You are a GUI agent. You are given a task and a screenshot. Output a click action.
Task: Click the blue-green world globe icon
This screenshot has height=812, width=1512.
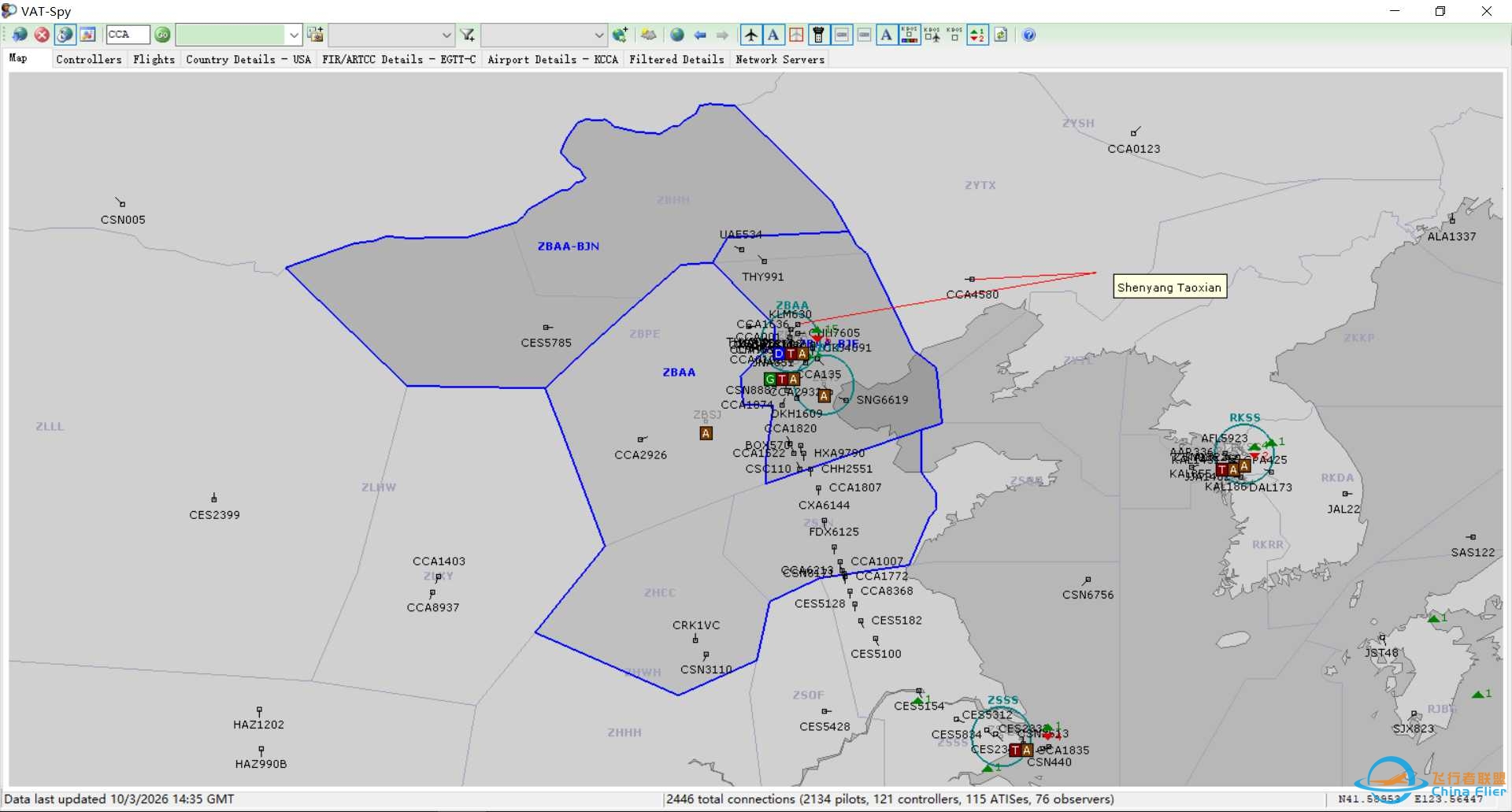[x=677, y=35]
